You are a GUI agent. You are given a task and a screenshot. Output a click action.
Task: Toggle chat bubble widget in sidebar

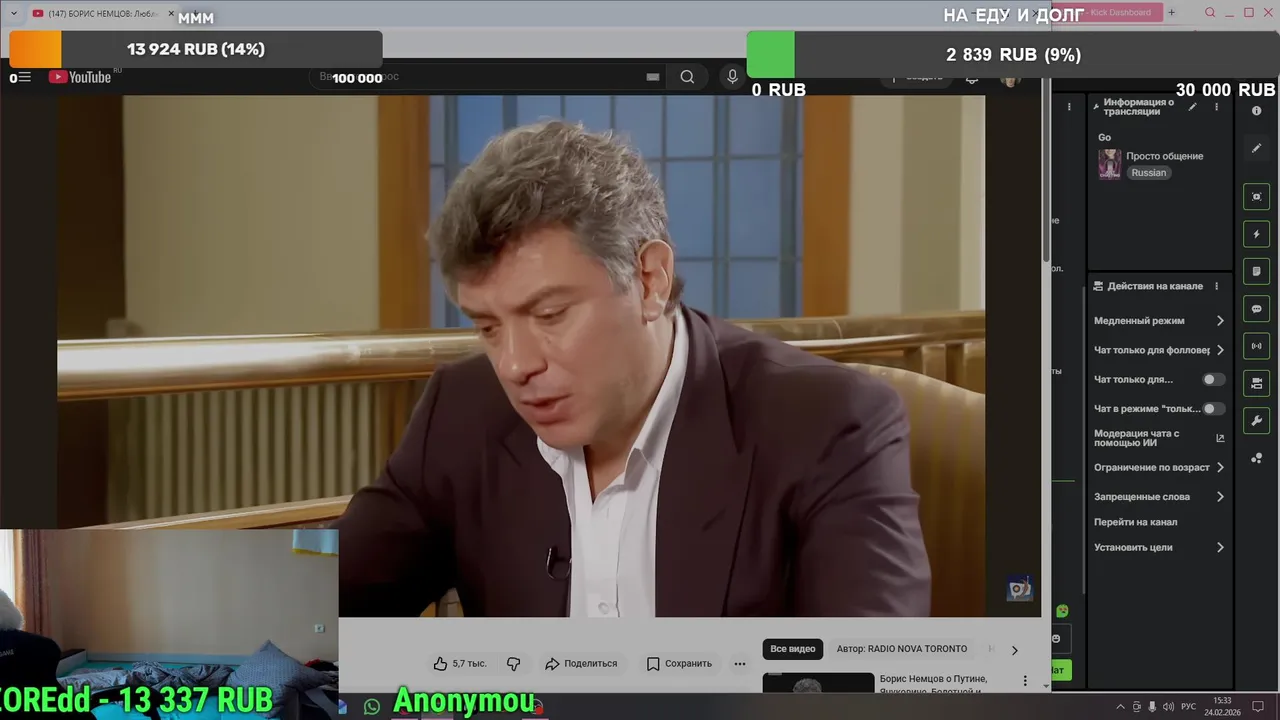coord(1257,309)
